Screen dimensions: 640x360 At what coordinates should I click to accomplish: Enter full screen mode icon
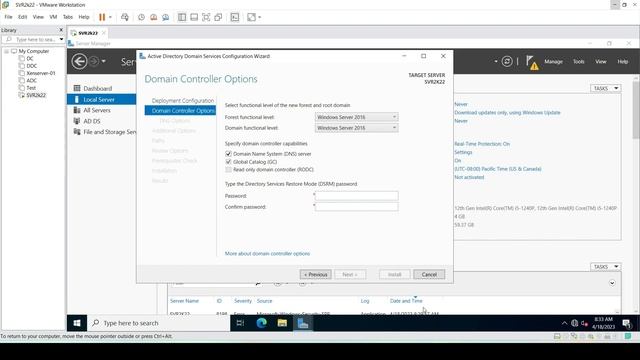(206, 17)
